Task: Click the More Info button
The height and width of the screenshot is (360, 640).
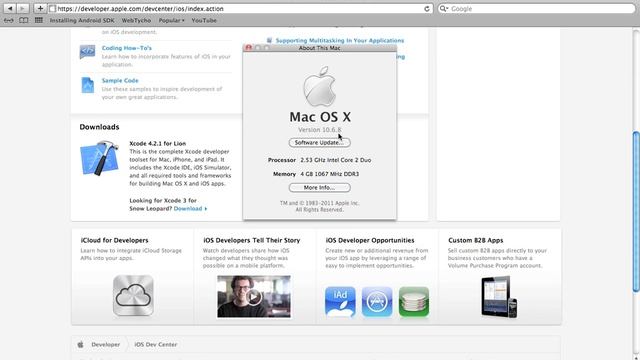Action: (x=320, y=187)
